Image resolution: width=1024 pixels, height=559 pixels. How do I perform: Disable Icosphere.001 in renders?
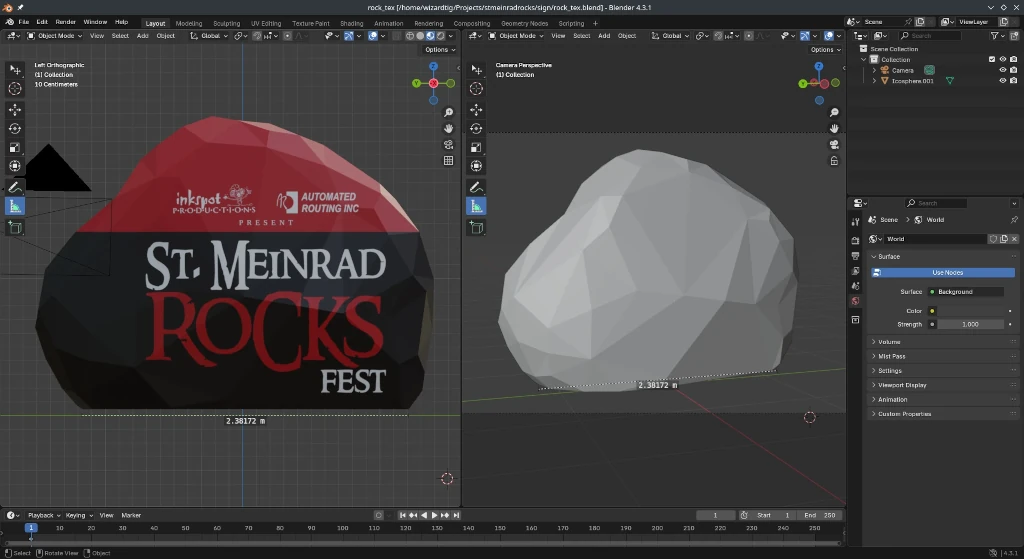1014,81
